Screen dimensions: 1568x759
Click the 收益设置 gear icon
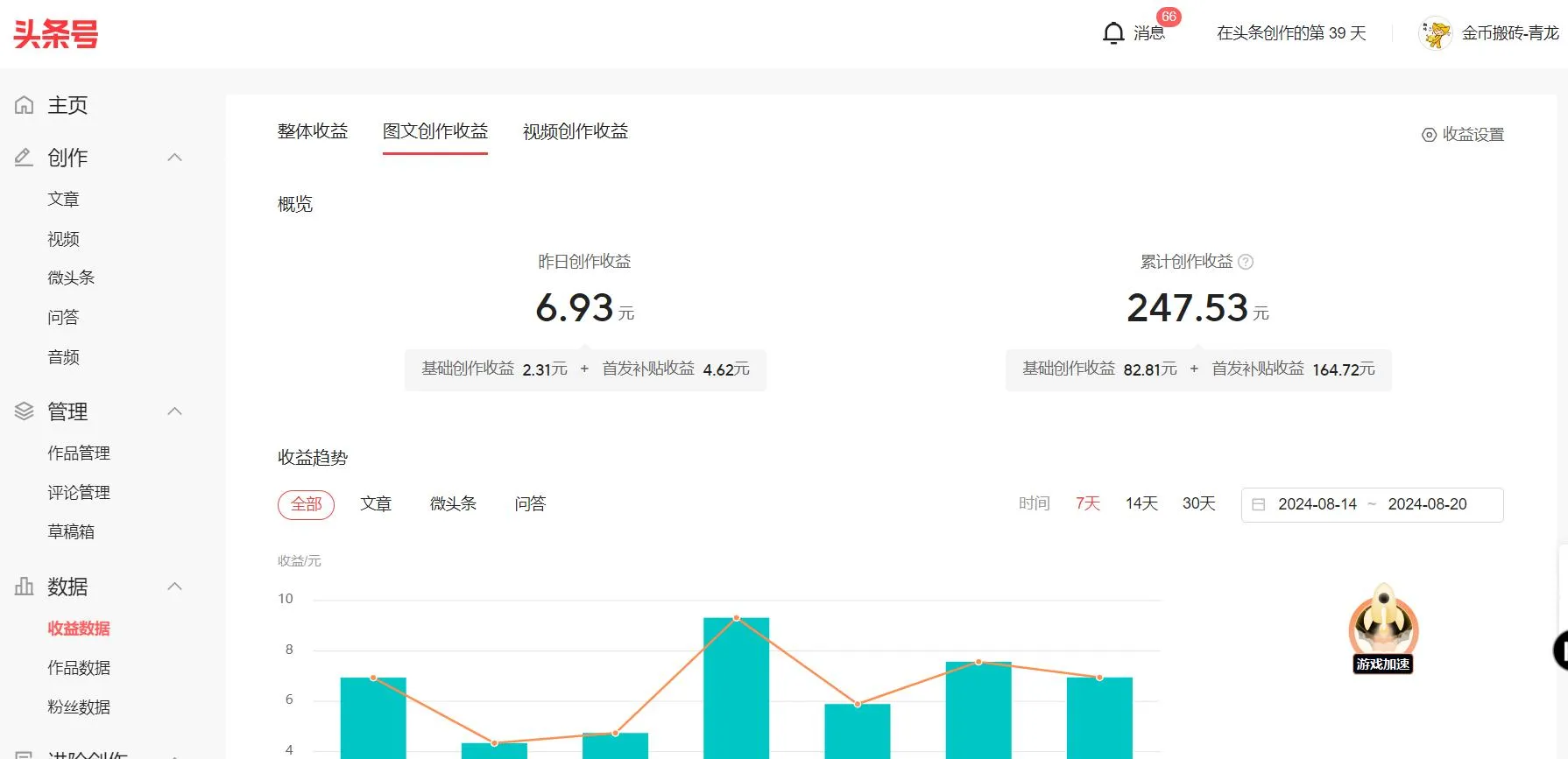(x=1429, y=135)
